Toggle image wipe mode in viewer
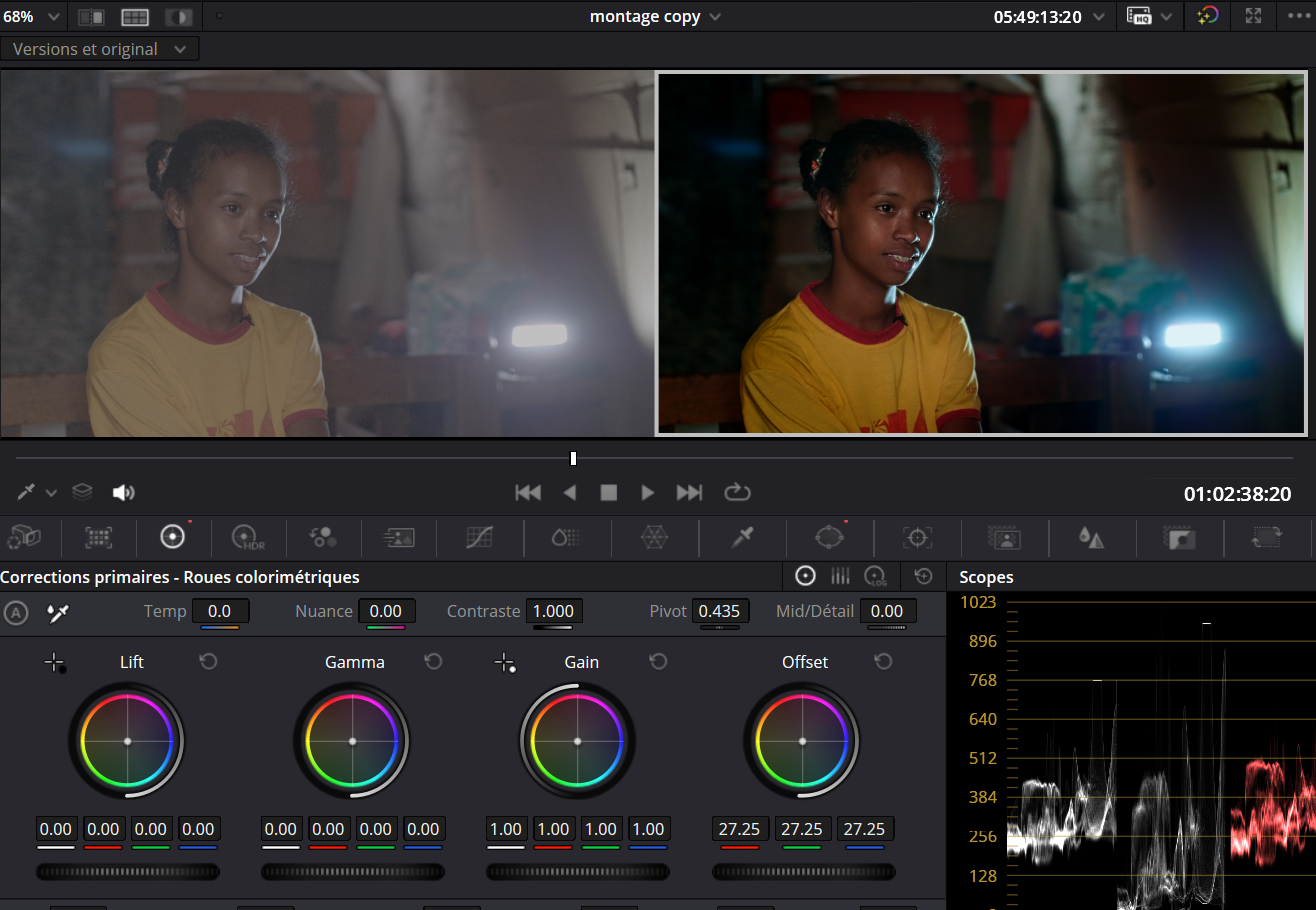 click(x=91, y=17)
